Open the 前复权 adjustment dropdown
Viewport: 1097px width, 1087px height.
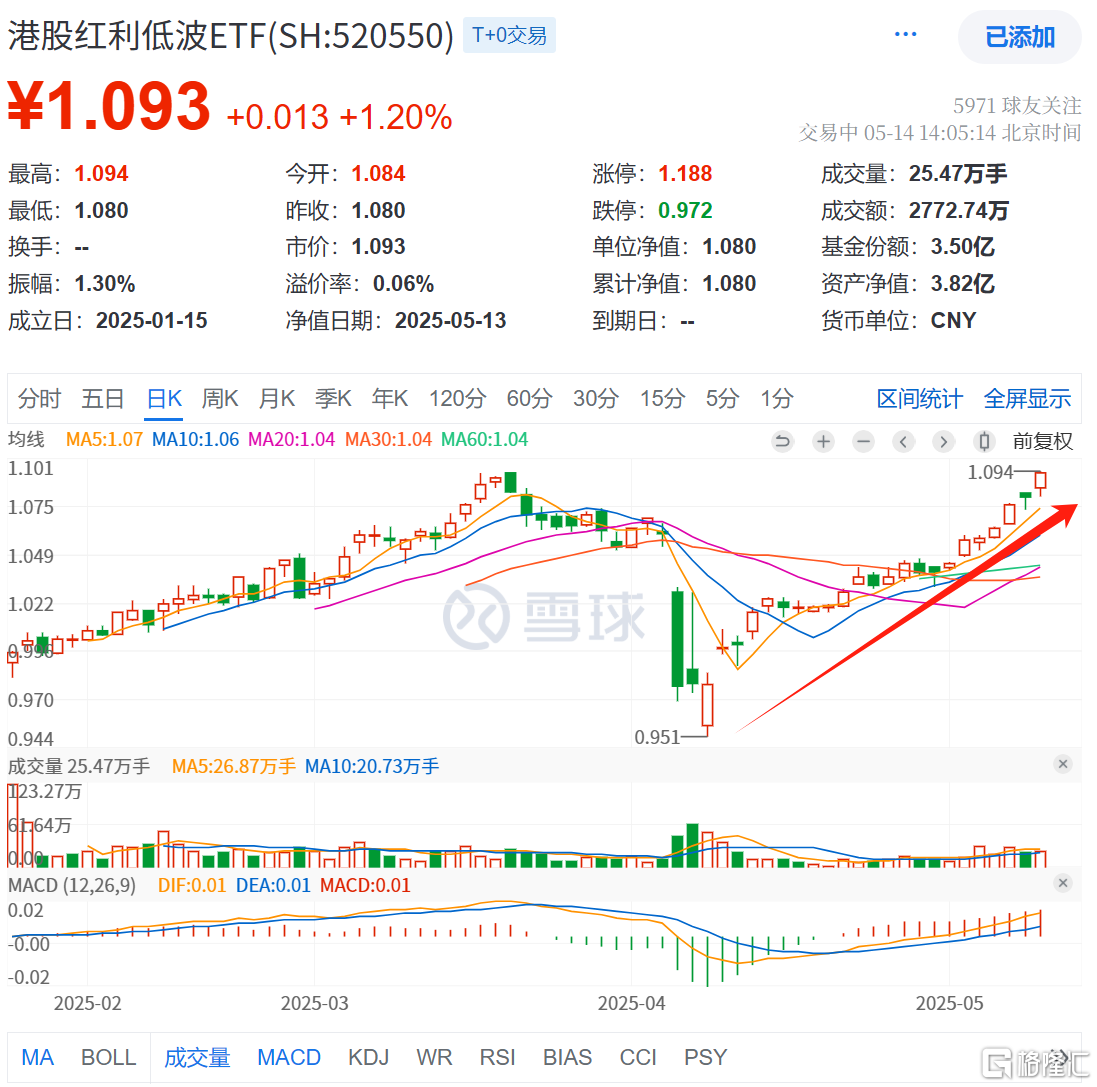coord(1042,441)
